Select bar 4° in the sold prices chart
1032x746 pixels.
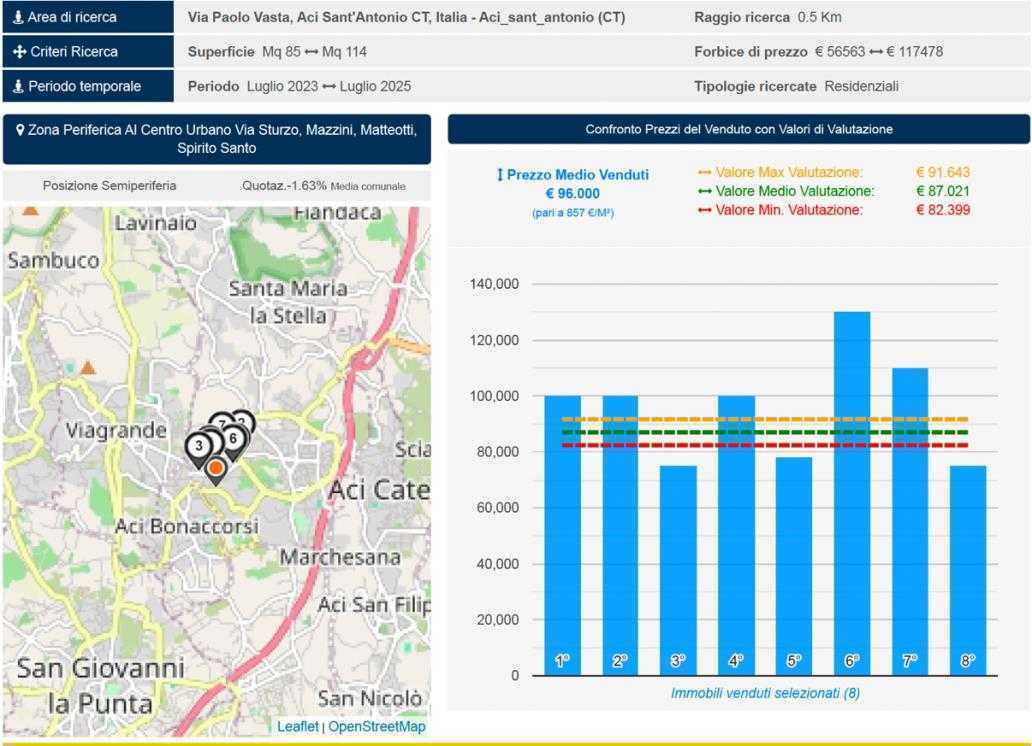pos(736,535)
